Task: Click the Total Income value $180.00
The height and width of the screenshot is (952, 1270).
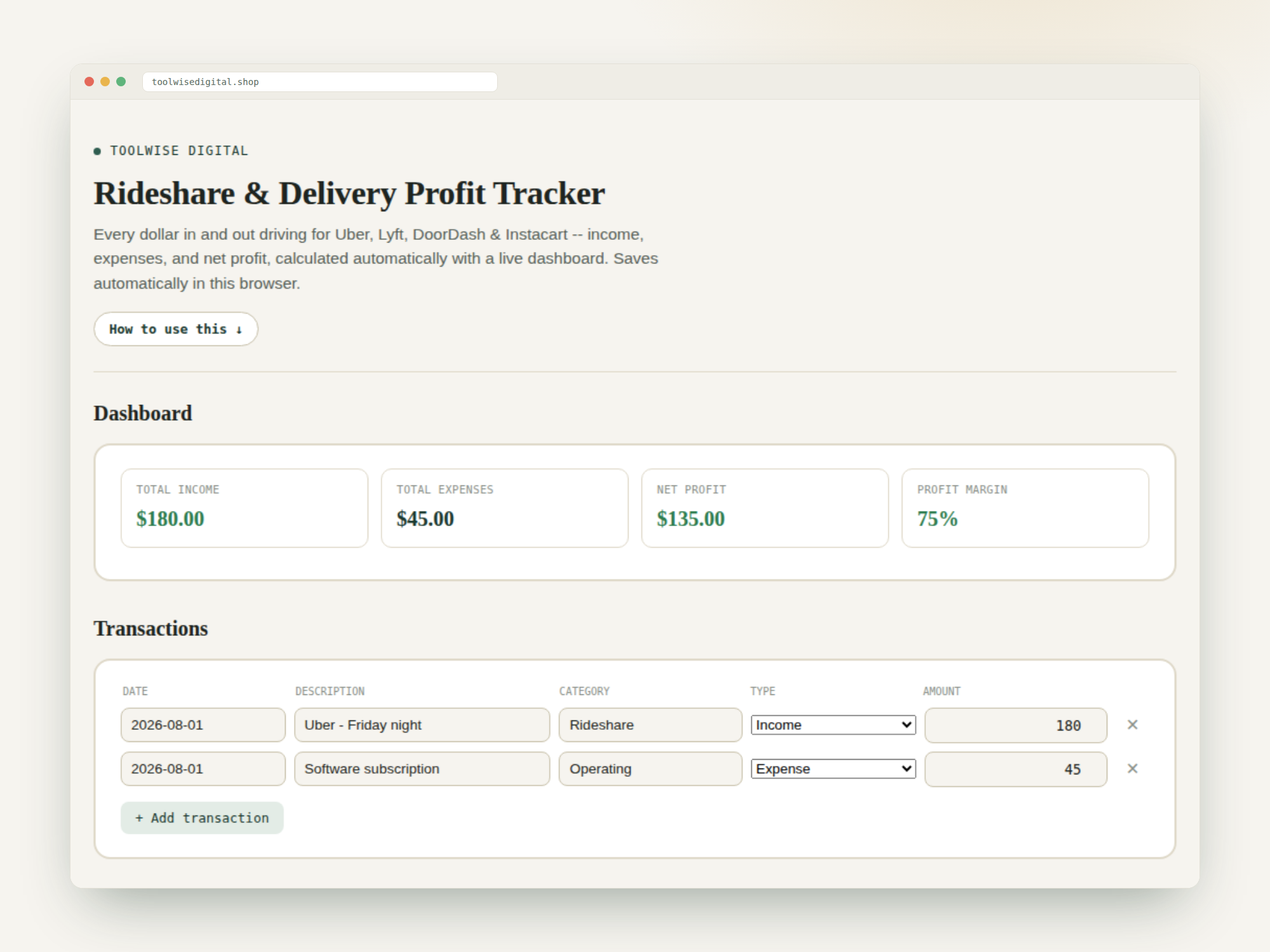Action: 170,519
